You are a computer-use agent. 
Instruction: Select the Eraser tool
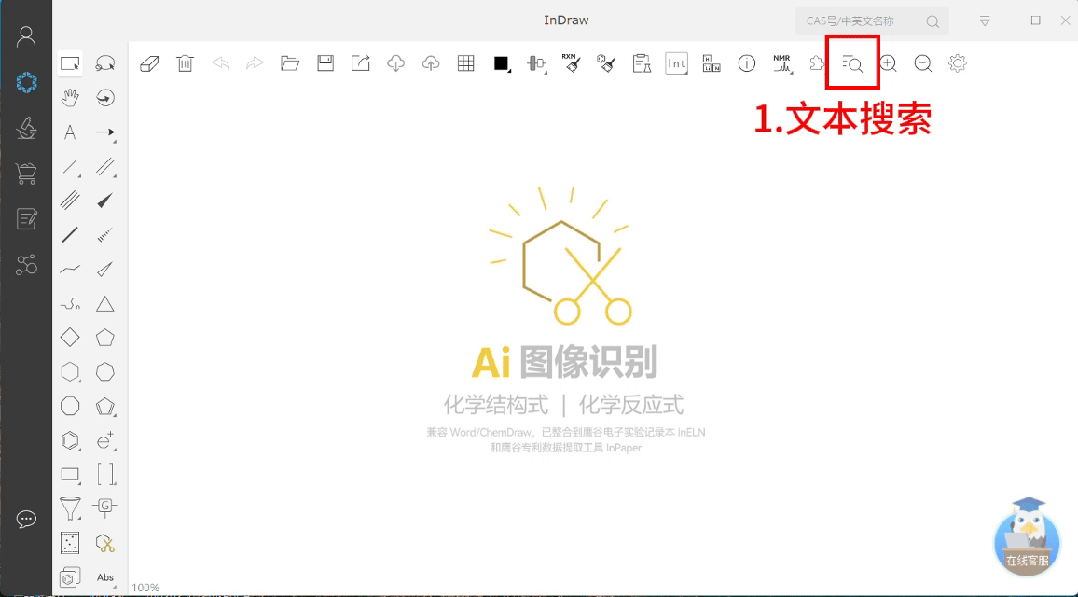(x=150, y=63)
